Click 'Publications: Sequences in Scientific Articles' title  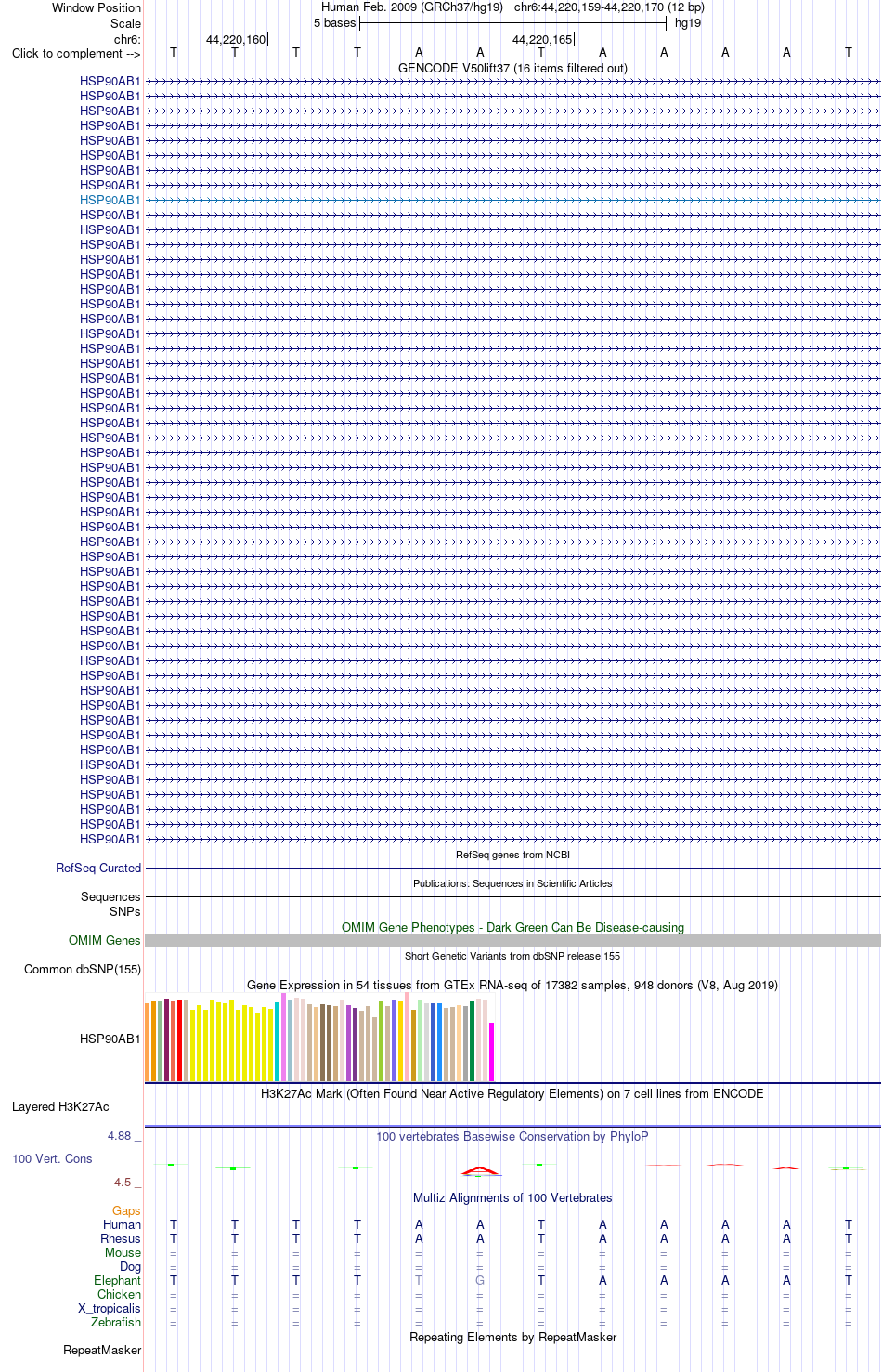(512, 883)
